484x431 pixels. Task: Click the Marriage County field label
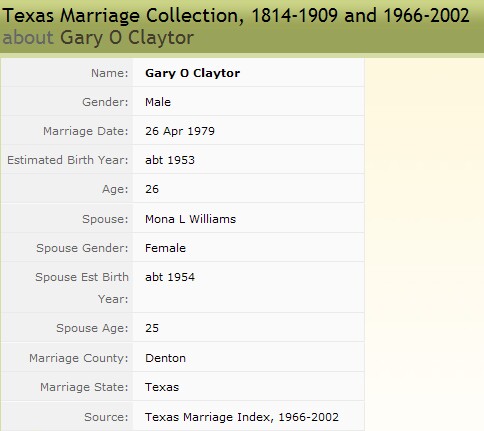tap(79, 358)
